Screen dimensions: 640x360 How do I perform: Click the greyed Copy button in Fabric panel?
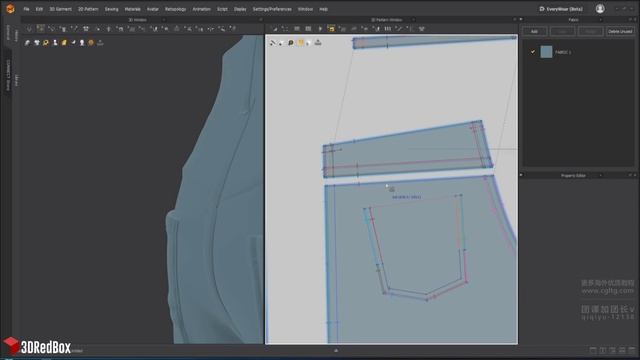[562, 31]
